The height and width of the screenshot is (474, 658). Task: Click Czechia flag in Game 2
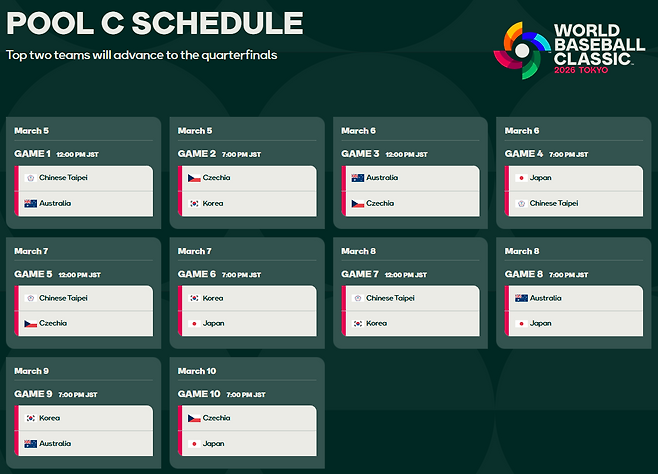pos(194,178)
